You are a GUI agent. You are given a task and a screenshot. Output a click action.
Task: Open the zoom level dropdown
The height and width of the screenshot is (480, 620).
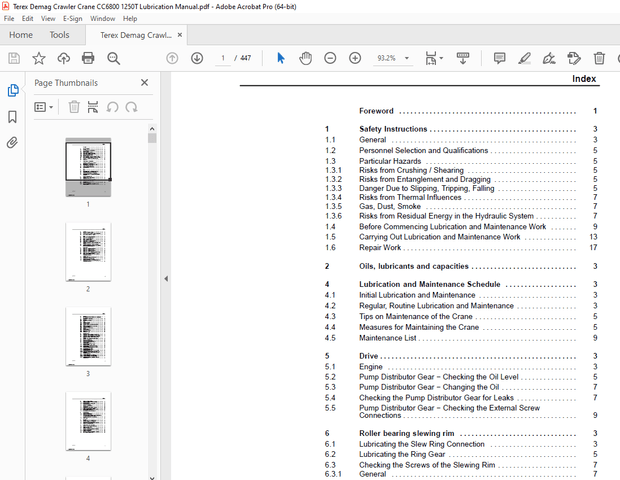point(406,59)
